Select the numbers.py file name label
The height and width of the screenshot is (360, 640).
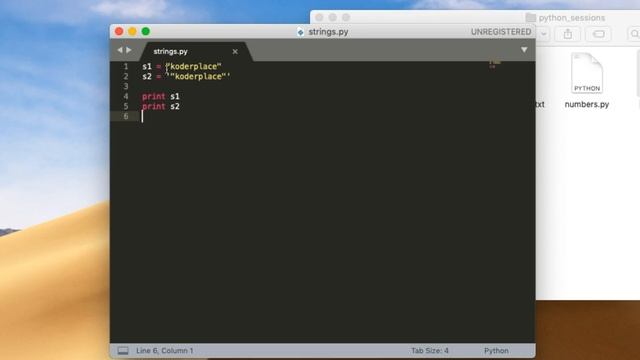click(x=587, y=104)
